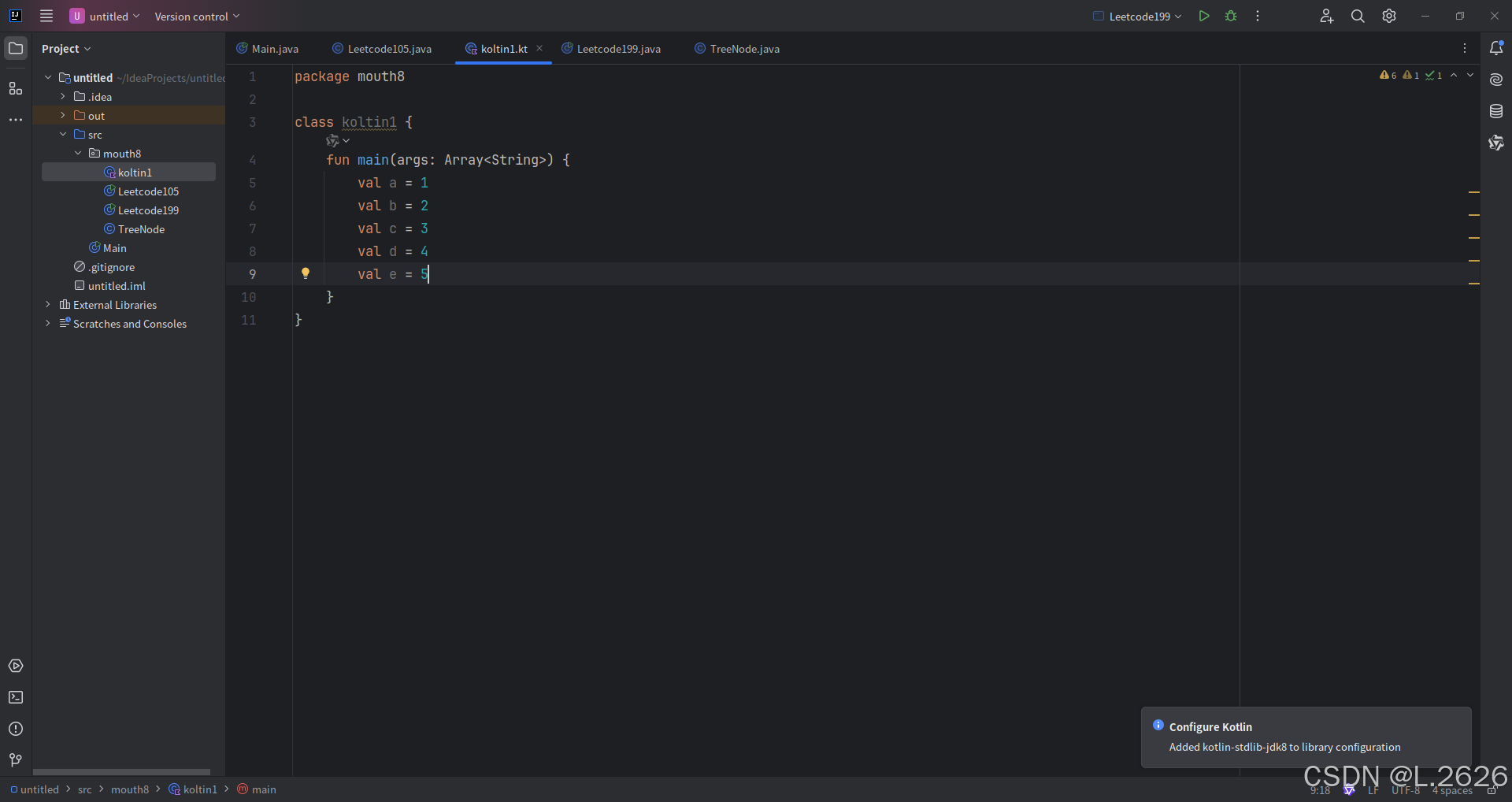1512x802 pixels.
Task: Open the Git tool window
Action: point(16,760)
